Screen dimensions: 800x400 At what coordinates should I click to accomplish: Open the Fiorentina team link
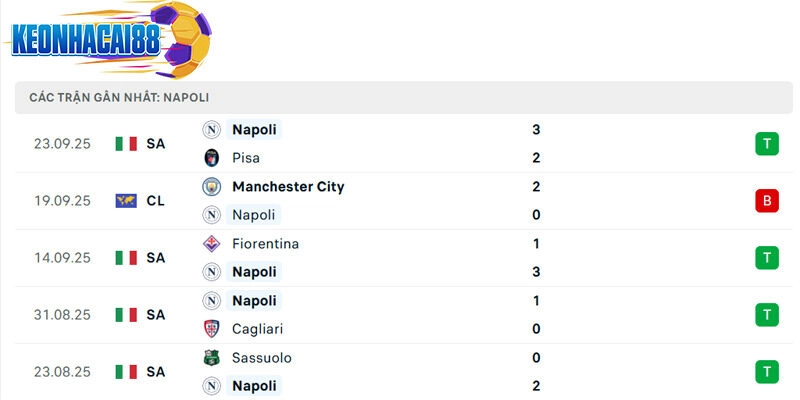click(265, 244)
